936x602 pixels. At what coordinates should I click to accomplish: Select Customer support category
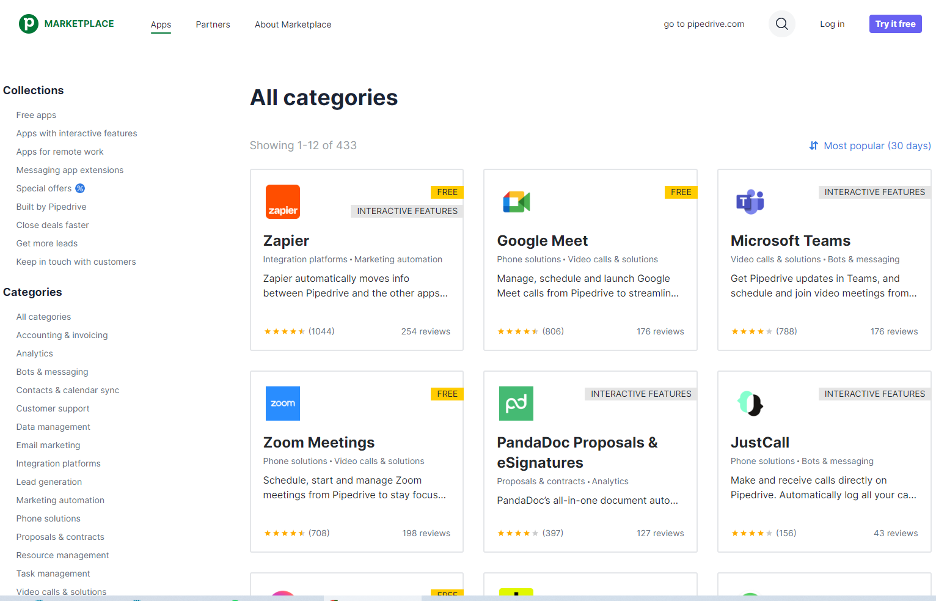[53, 408]
